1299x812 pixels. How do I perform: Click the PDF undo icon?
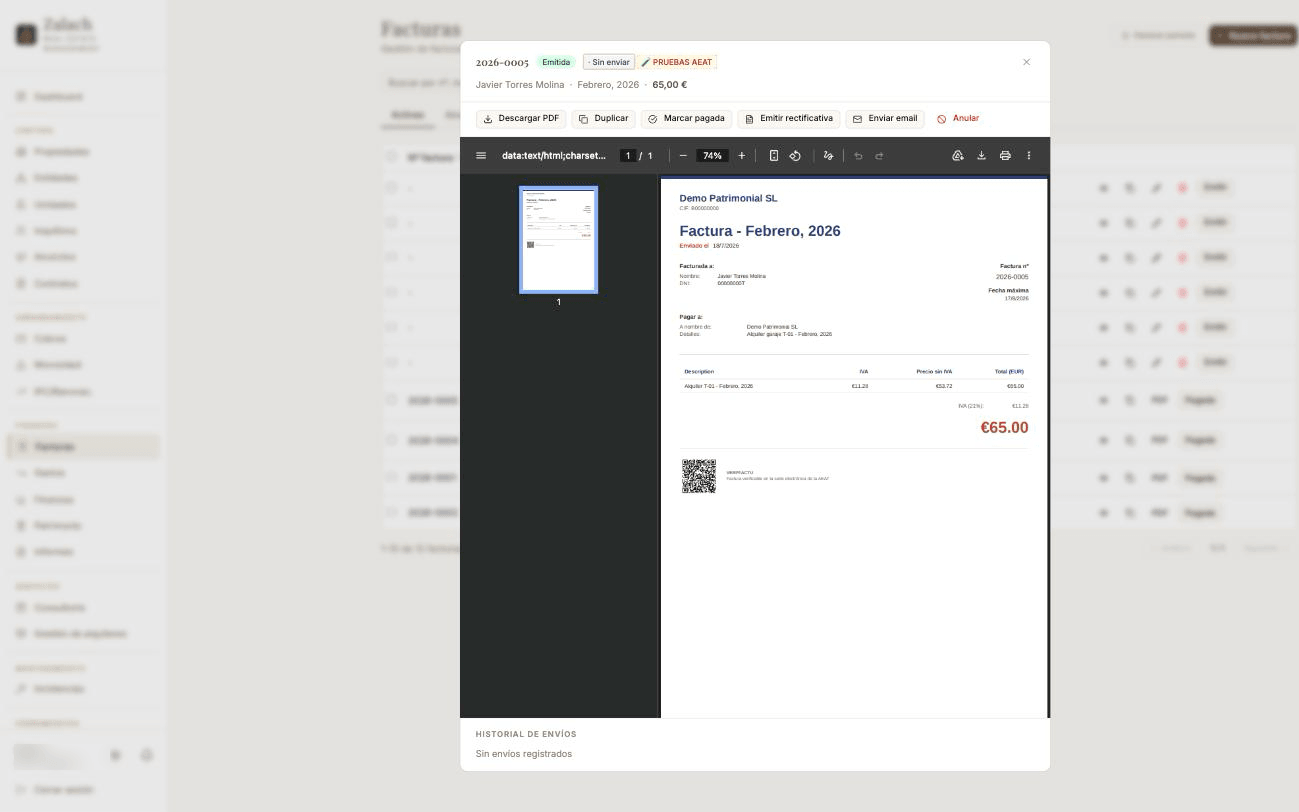(858, 155)
